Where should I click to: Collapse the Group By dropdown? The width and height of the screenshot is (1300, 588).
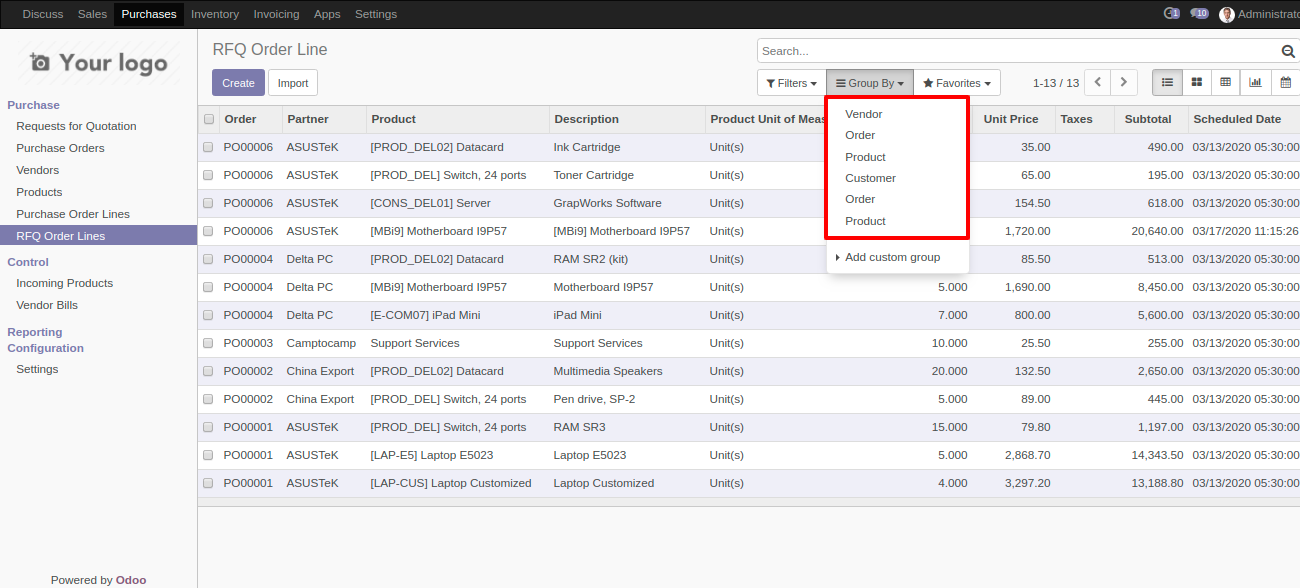[x=869, y=83]
